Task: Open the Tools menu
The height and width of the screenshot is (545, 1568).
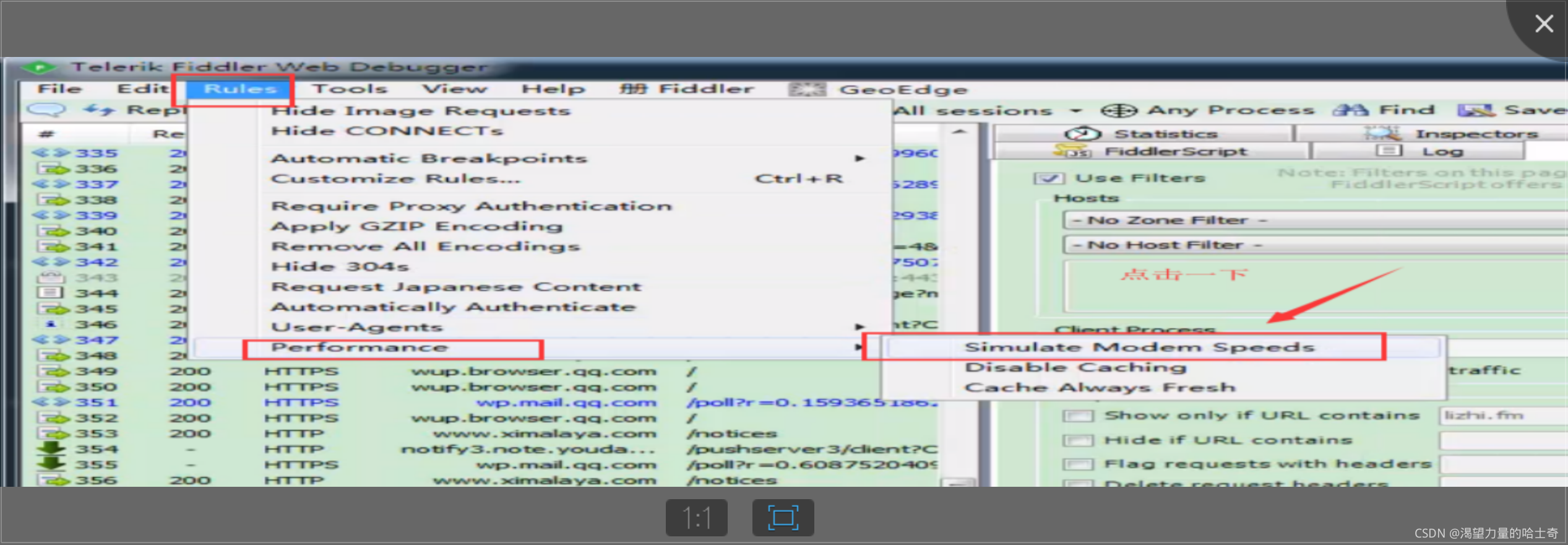Action: (350, 89)
